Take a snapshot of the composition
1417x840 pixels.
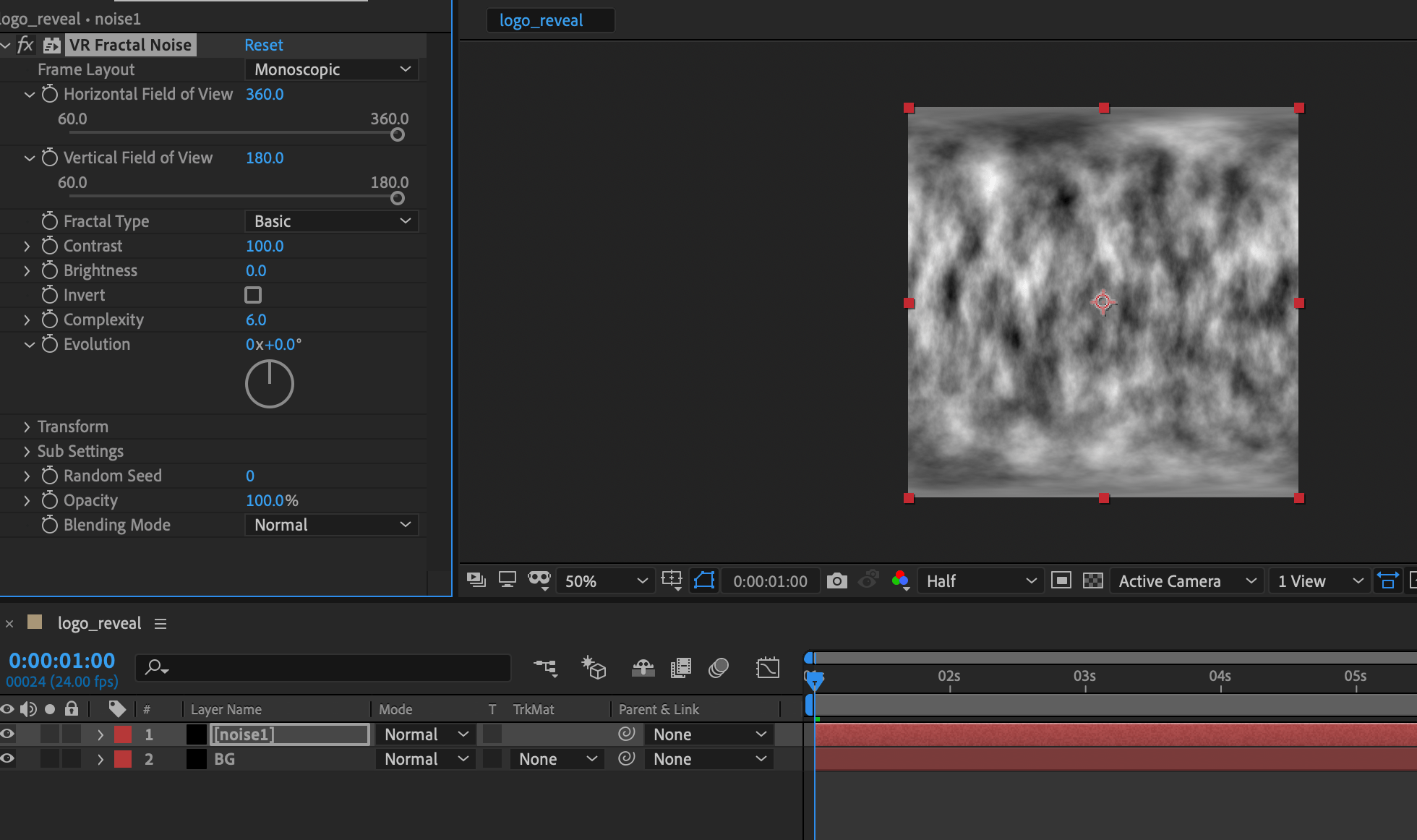tap(836, 580)
